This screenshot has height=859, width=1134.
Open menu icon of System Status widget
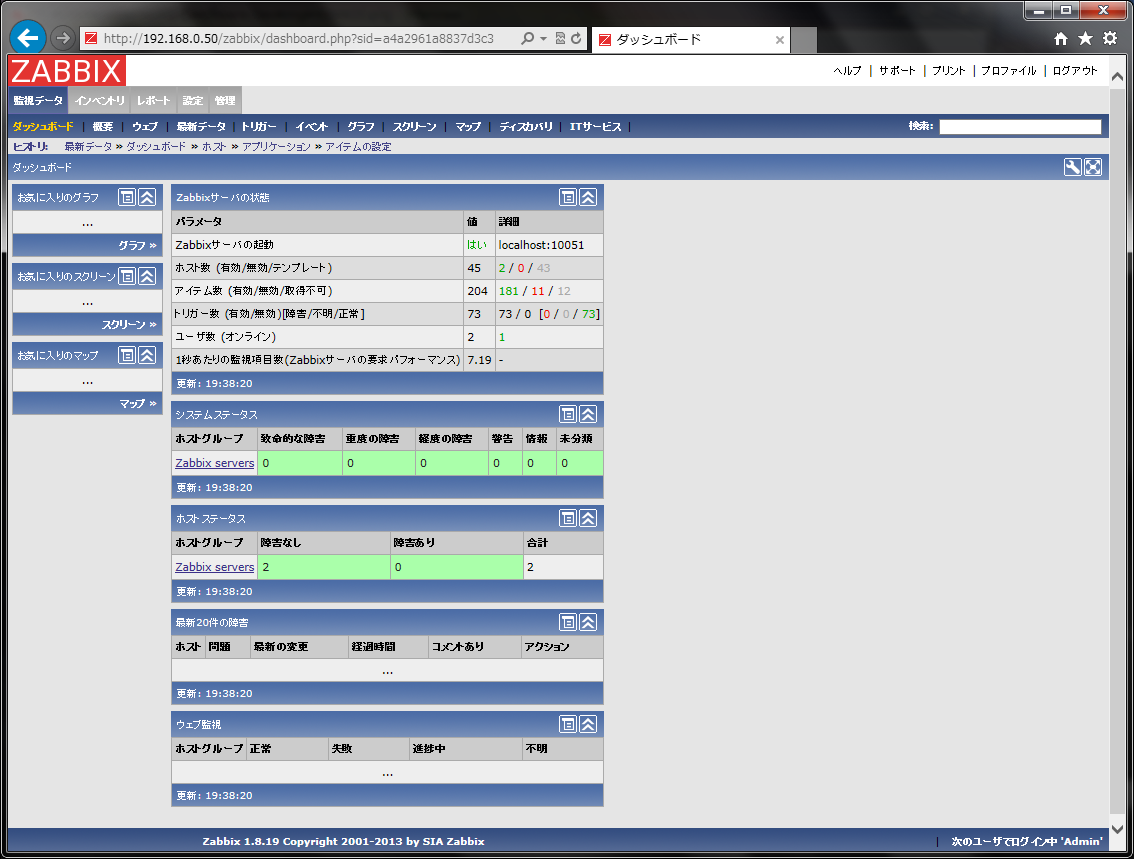coord(568,414)
